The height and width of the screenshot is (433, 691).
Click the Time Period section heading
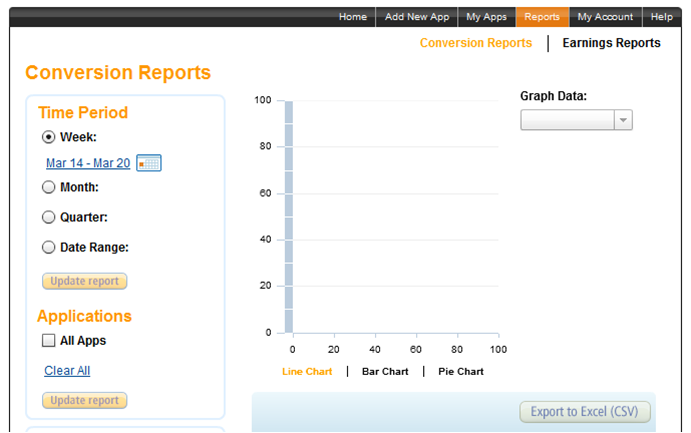(83, 113)
